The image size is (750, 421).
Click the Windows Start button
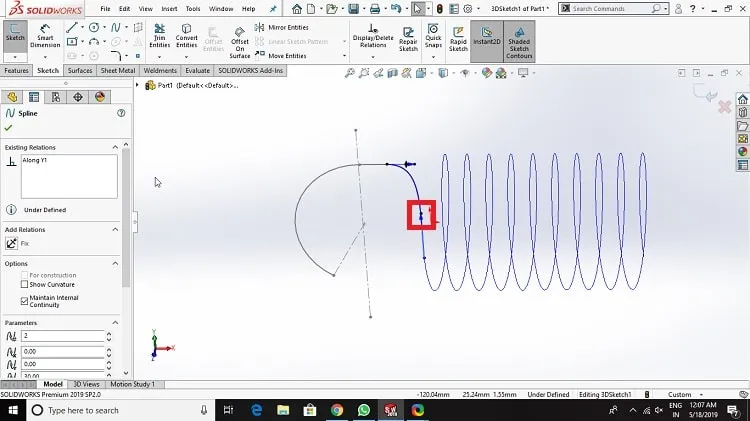pyautogui.click(x=13, y=410)
